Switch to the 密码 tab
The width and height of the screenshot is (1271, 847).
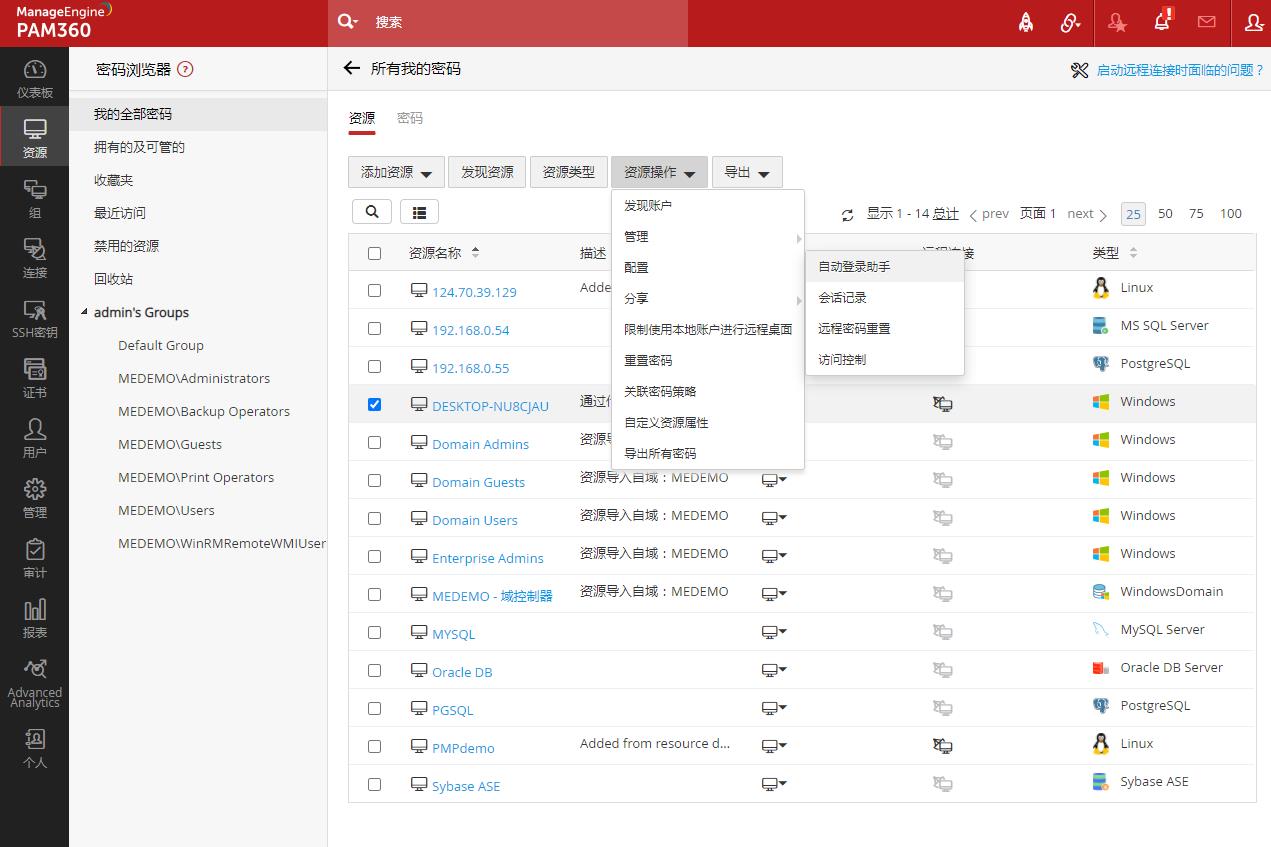410,118
